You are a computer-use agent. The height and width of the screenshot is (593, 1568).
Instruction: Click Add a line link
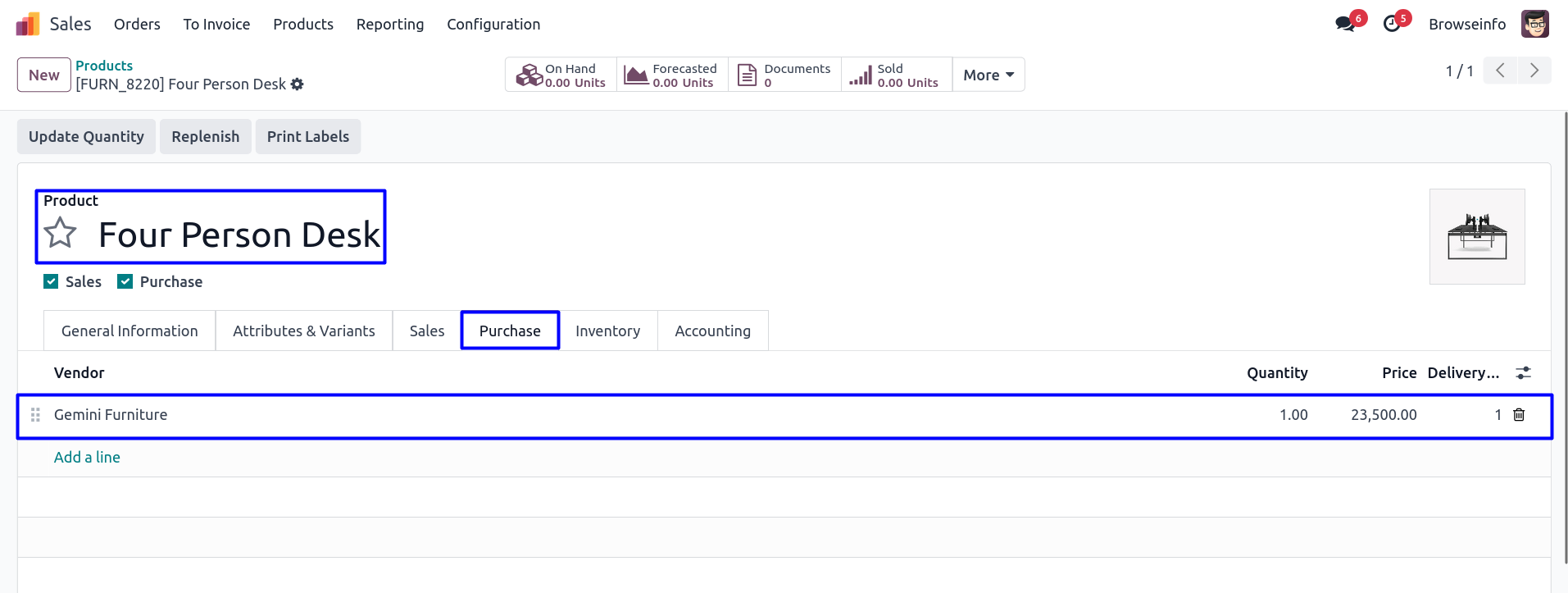click(87, 458)
